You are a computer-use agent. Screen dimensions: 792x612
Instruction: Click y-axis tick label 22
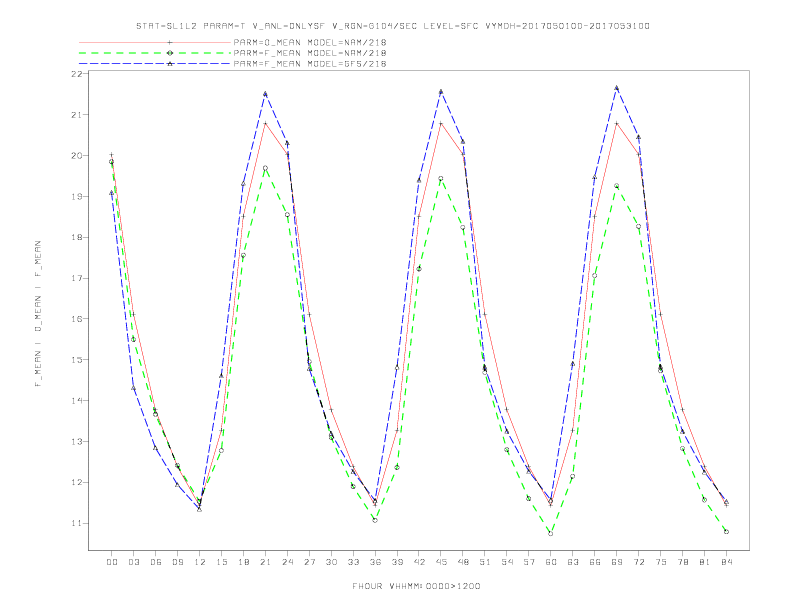(x=76, y=74)
